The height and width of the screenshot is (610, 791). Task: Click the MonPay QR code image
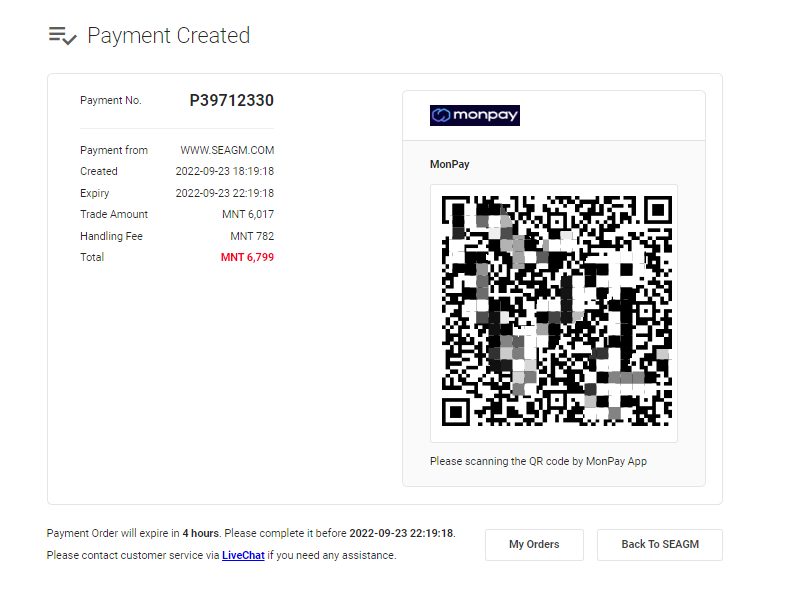click(x=556, y=311)
